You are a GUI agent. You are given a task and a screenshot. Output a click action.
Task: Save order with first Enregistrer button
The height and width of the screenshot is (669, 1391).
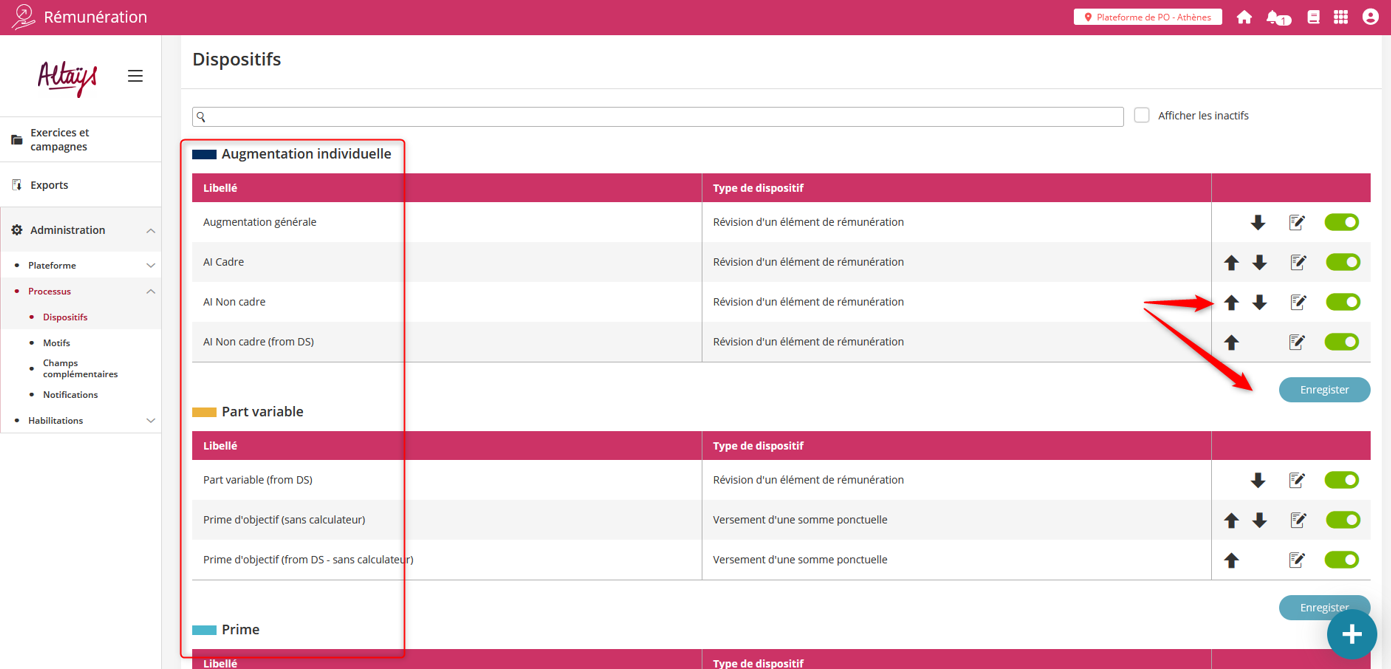(x=1324, y=390)
